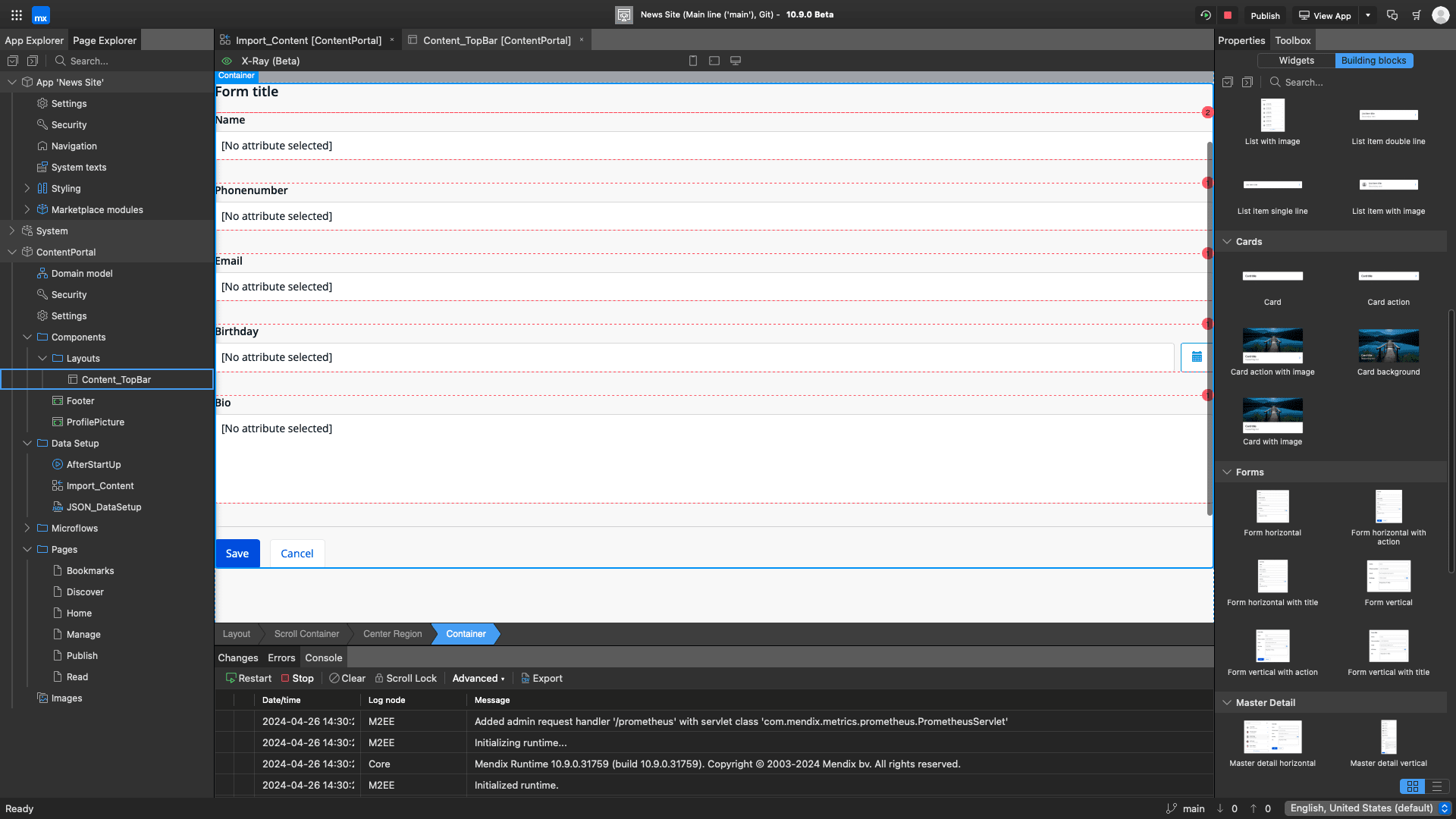This screenshot has width=1456, height=819.
Task: Open the Advanced dropdown in console
Action: (479, 679)
